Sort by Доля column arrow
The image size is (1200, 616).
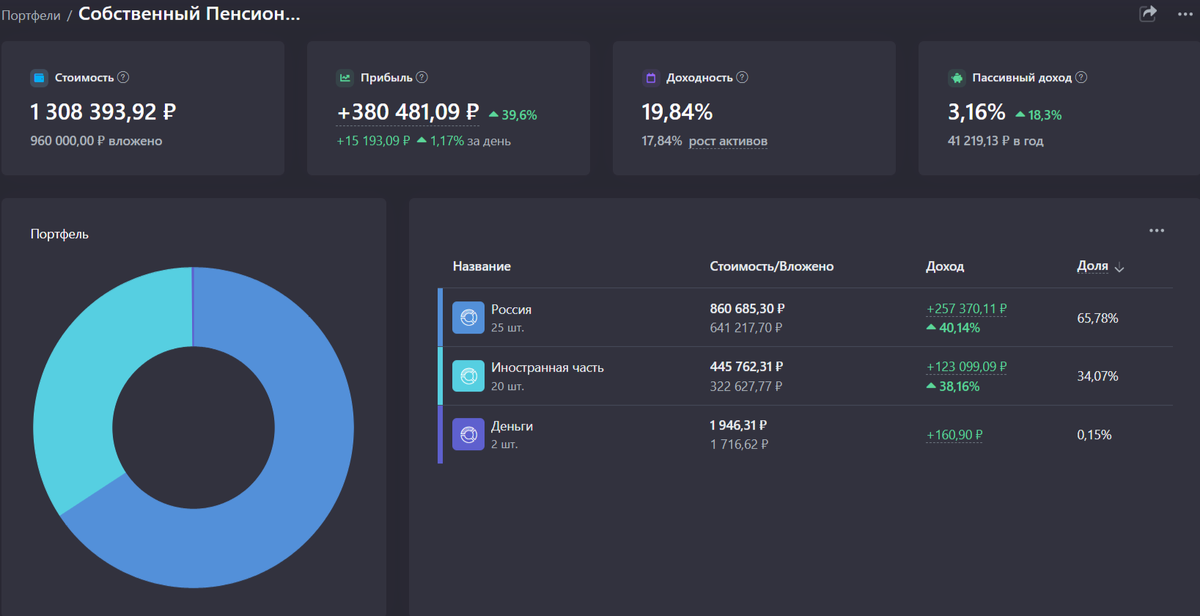pyautogui.click(x=1119, y=268)
